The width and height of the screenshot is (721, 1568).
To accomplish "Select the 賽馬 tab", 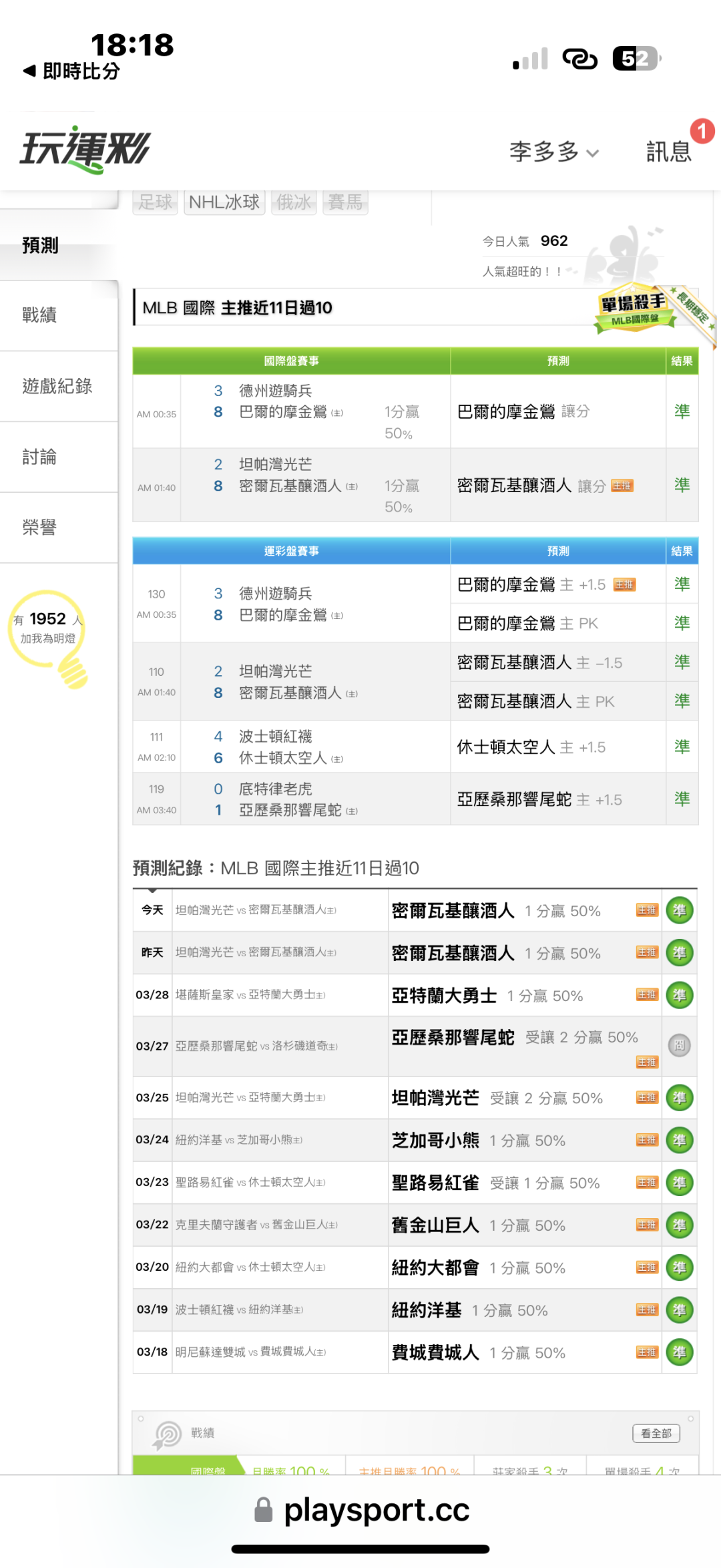I will pyautogui.click(x=345, y=202).
